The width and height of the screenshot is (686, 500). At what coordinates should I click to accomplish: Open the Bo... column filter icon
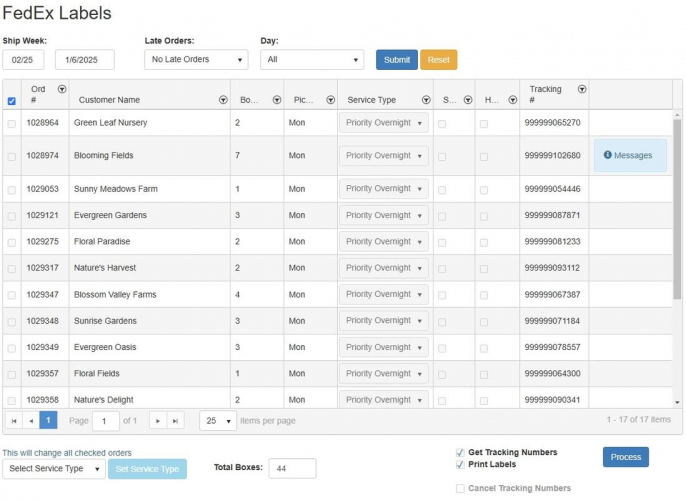pyautogui.click(x=277, y=100)
